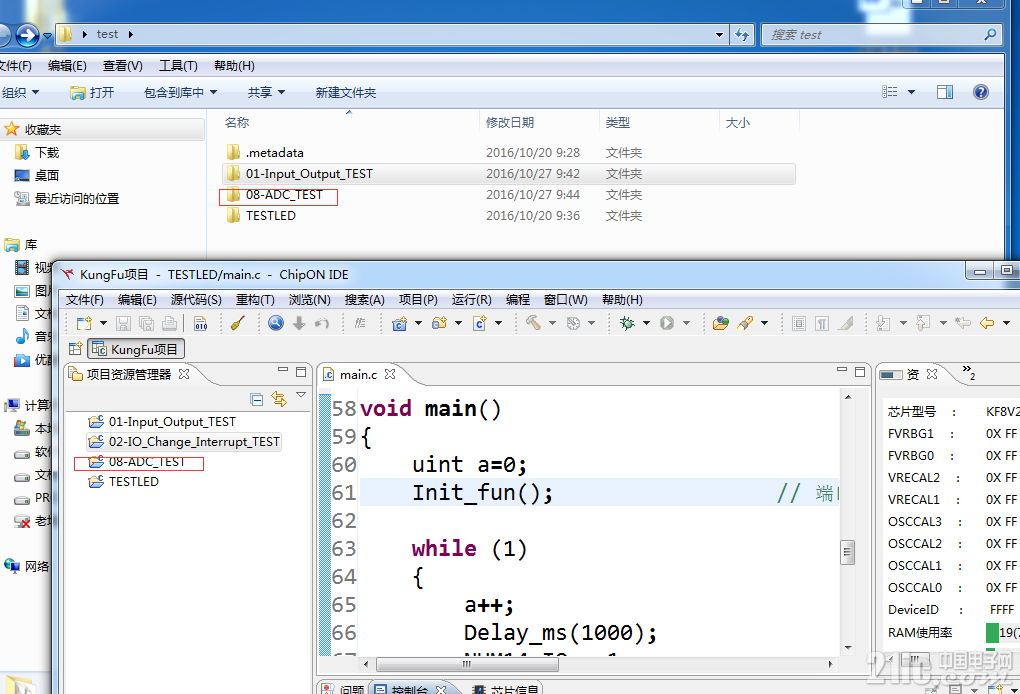Click the Explorer help question mark icon
Viewport: 1020px width, 694px height.
click(x=981, y=92)
